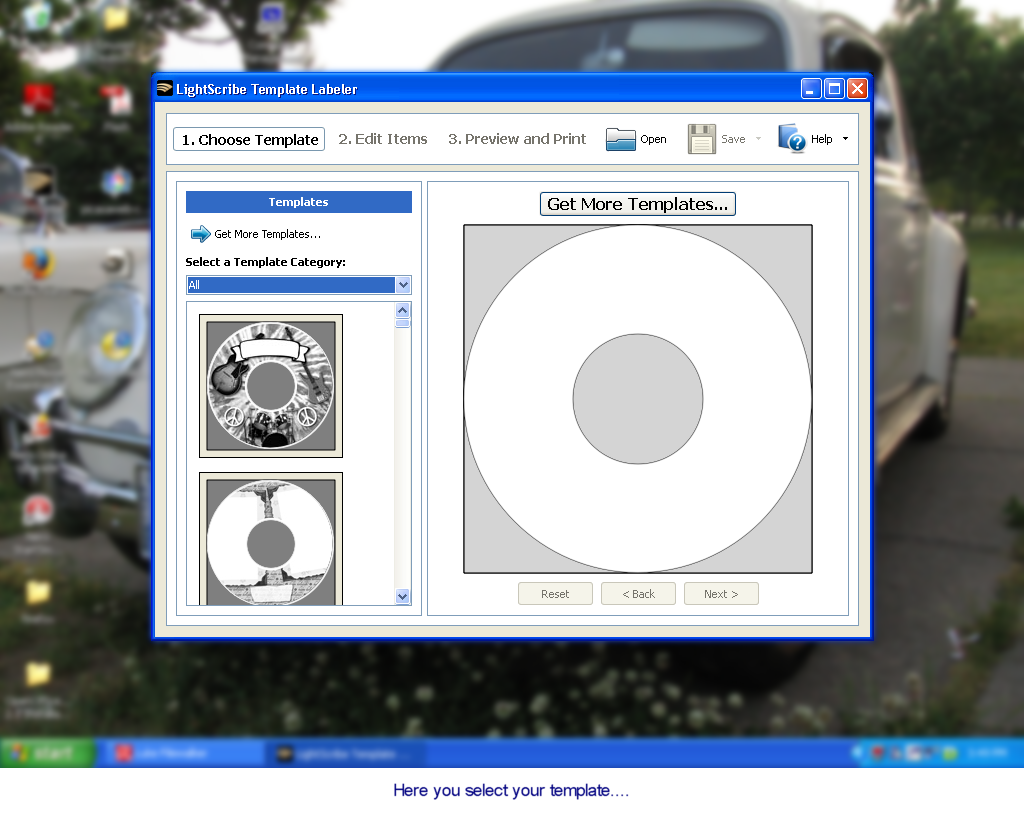
Task: Click the Reset button
Action: [x=555, y=594]
